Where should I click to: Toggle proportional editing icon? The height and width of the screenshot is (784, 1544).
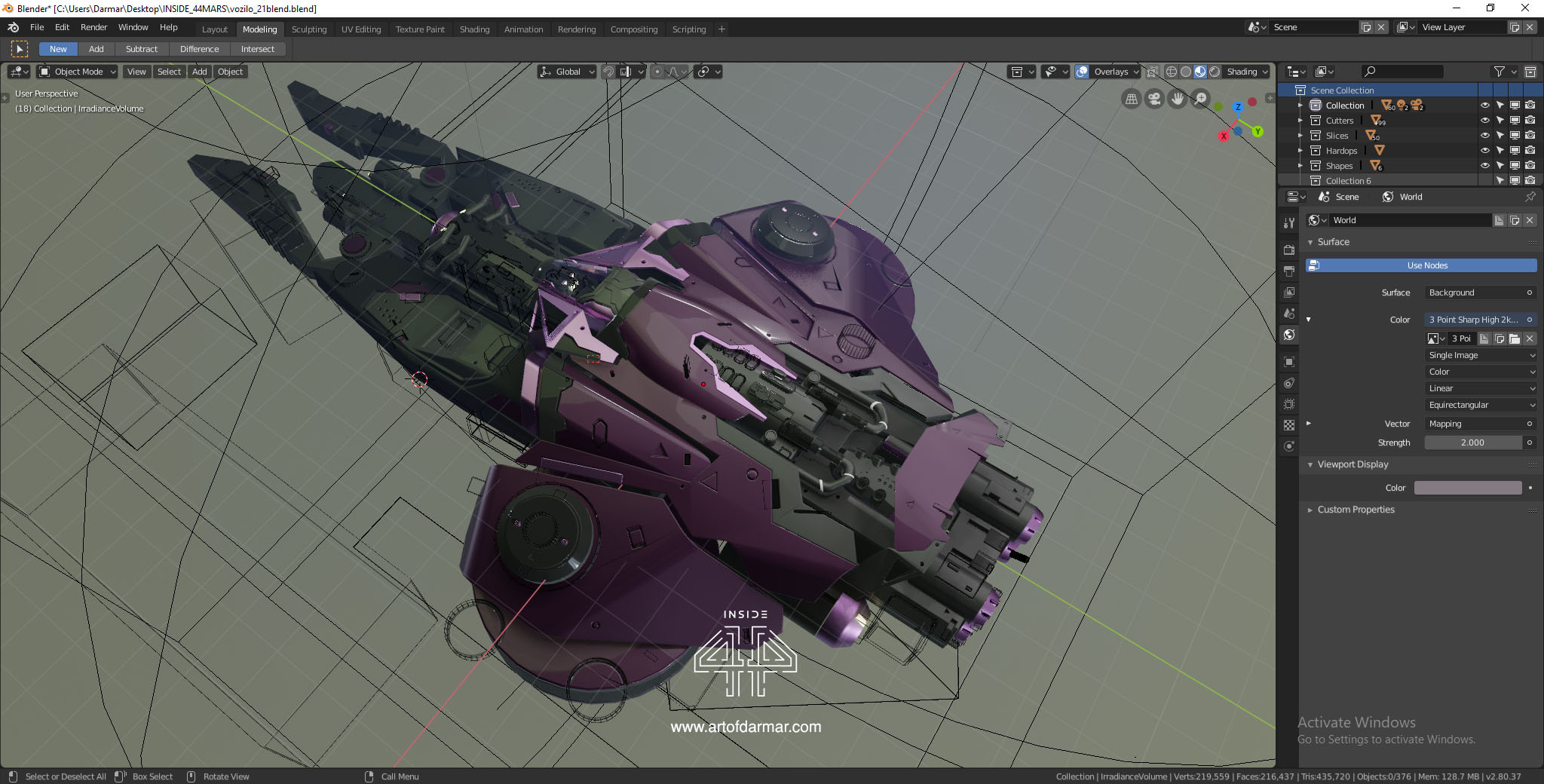click(x=657, y=72)
